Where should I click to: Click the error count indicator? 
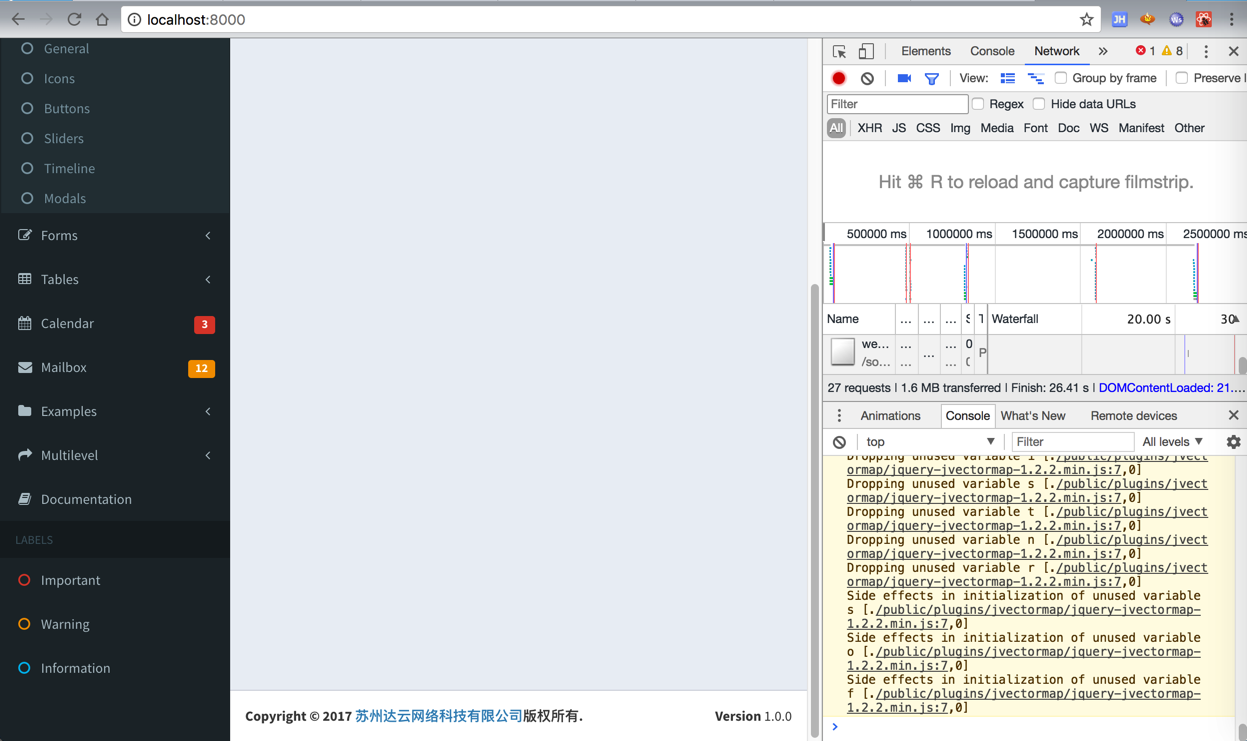pyautogui.click(x=1145, y=51)
